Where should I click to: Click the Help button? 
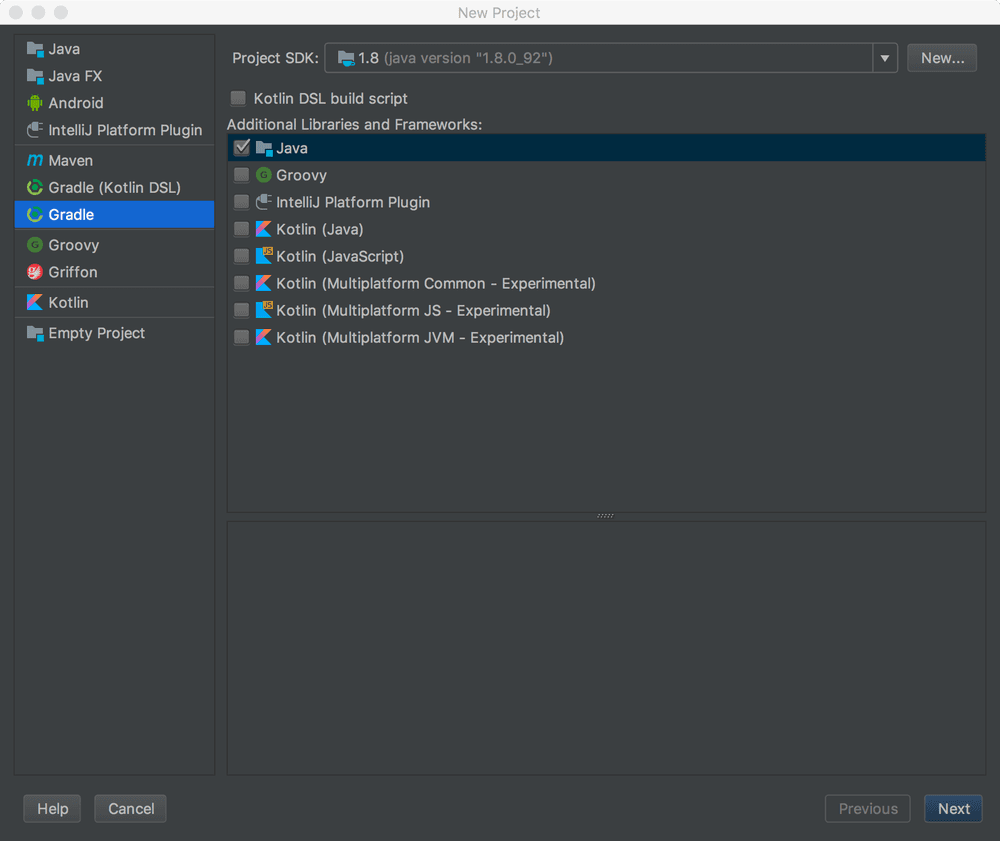[x=51, y=808]
